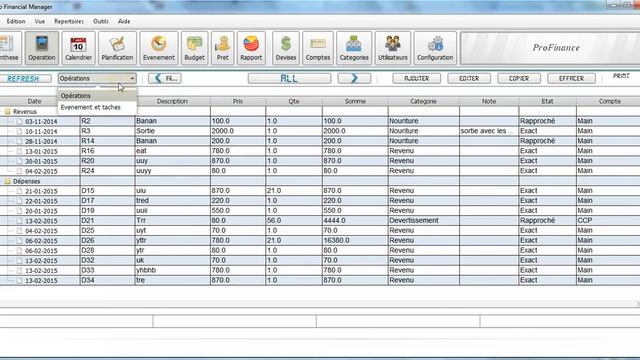
Task: Open the Evenement tool
Action: (x=159, y=48)
